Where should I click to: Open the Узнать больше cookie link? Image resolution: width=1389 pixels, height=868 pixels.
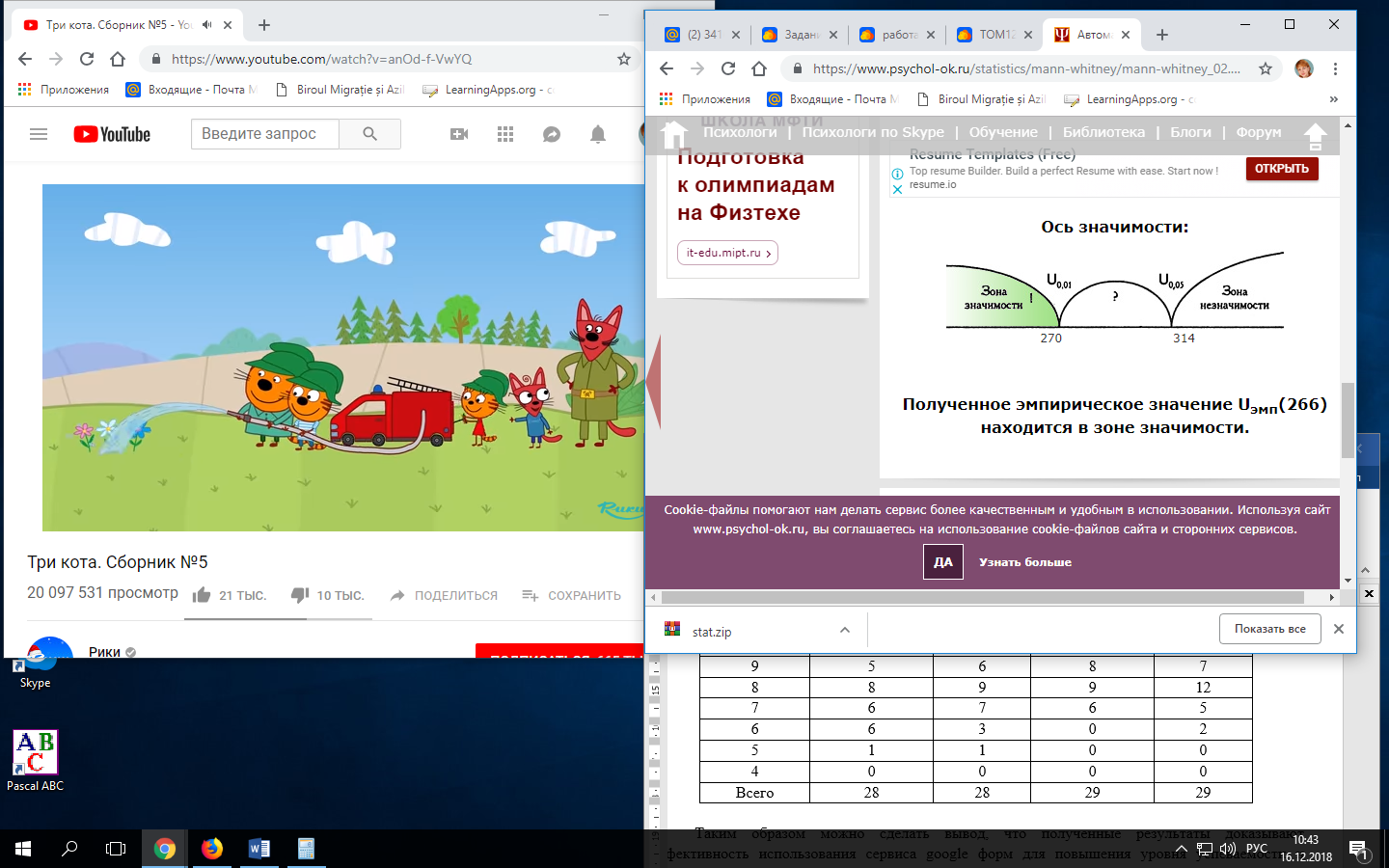[1025, 562]
